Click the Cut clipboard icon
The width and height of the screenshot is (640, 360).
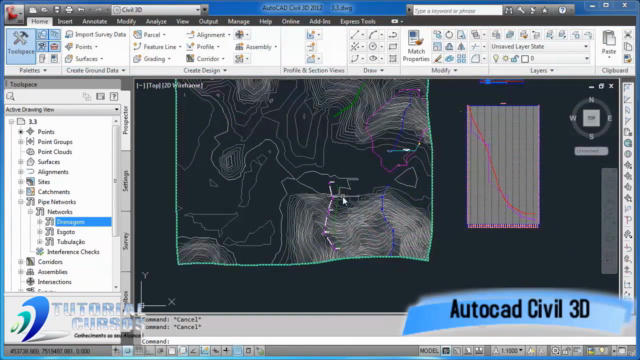pyautogui.click(x=628, y=35)
